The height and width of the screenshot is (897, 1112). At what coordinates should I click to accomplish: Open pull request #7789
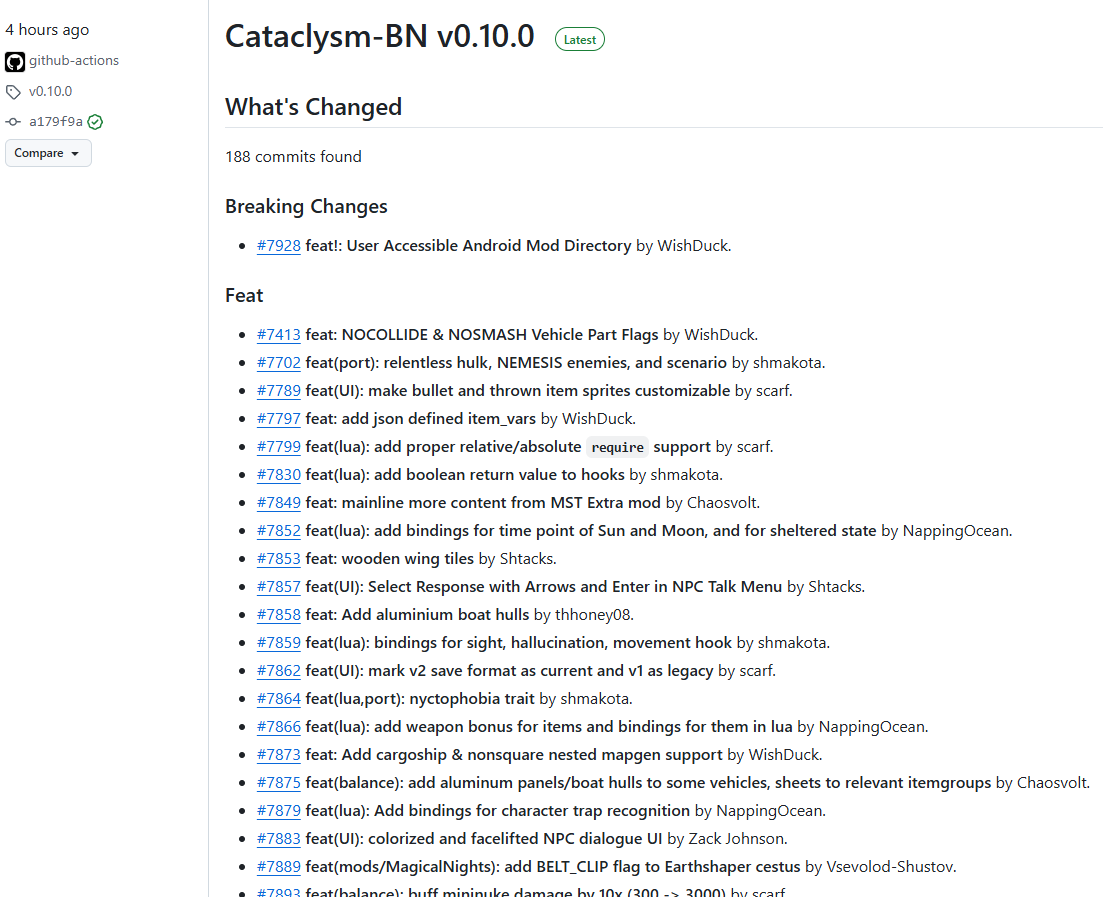279,391
